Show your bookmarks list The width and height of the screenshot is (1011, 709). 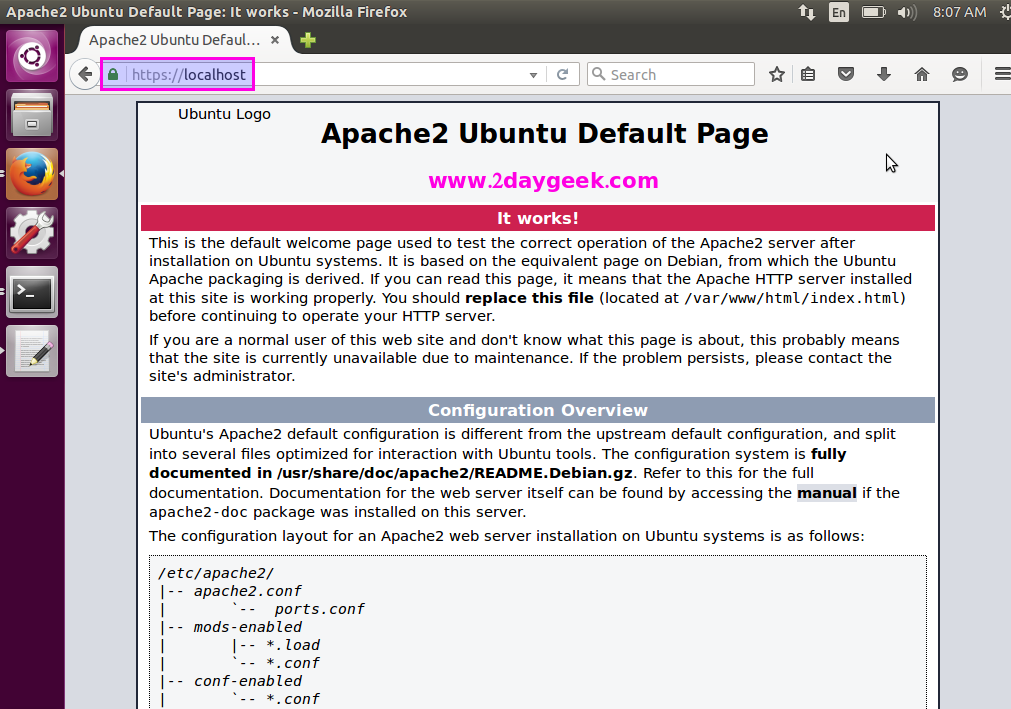coord(809,75)
